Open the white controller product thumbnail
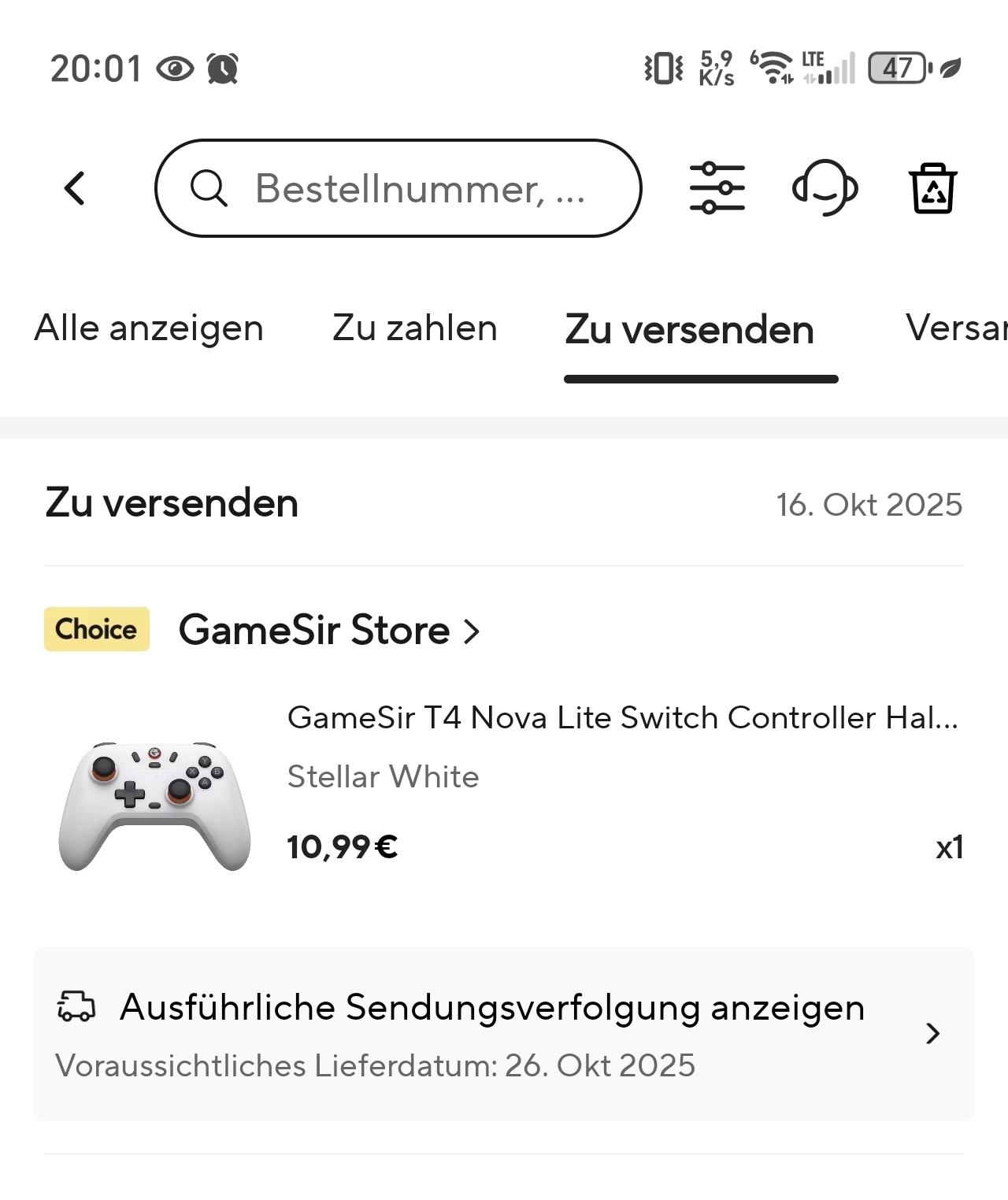Image resolution: width=1008 pixels, height=1200 pixels. pyautogui.click(x=154, y=804)
